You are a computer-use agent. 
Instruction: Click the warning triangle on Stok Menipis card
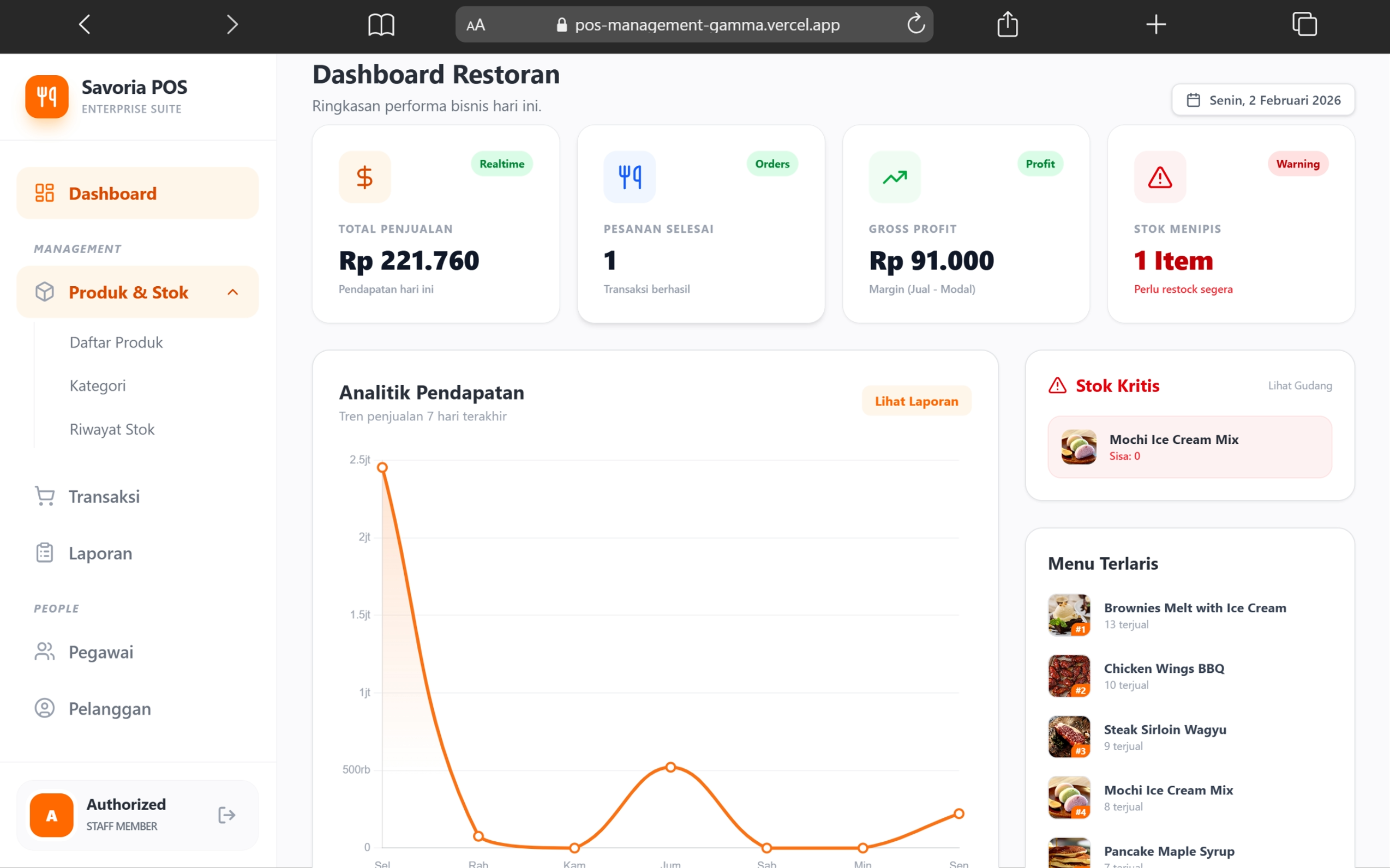(x=1159, y=177)
